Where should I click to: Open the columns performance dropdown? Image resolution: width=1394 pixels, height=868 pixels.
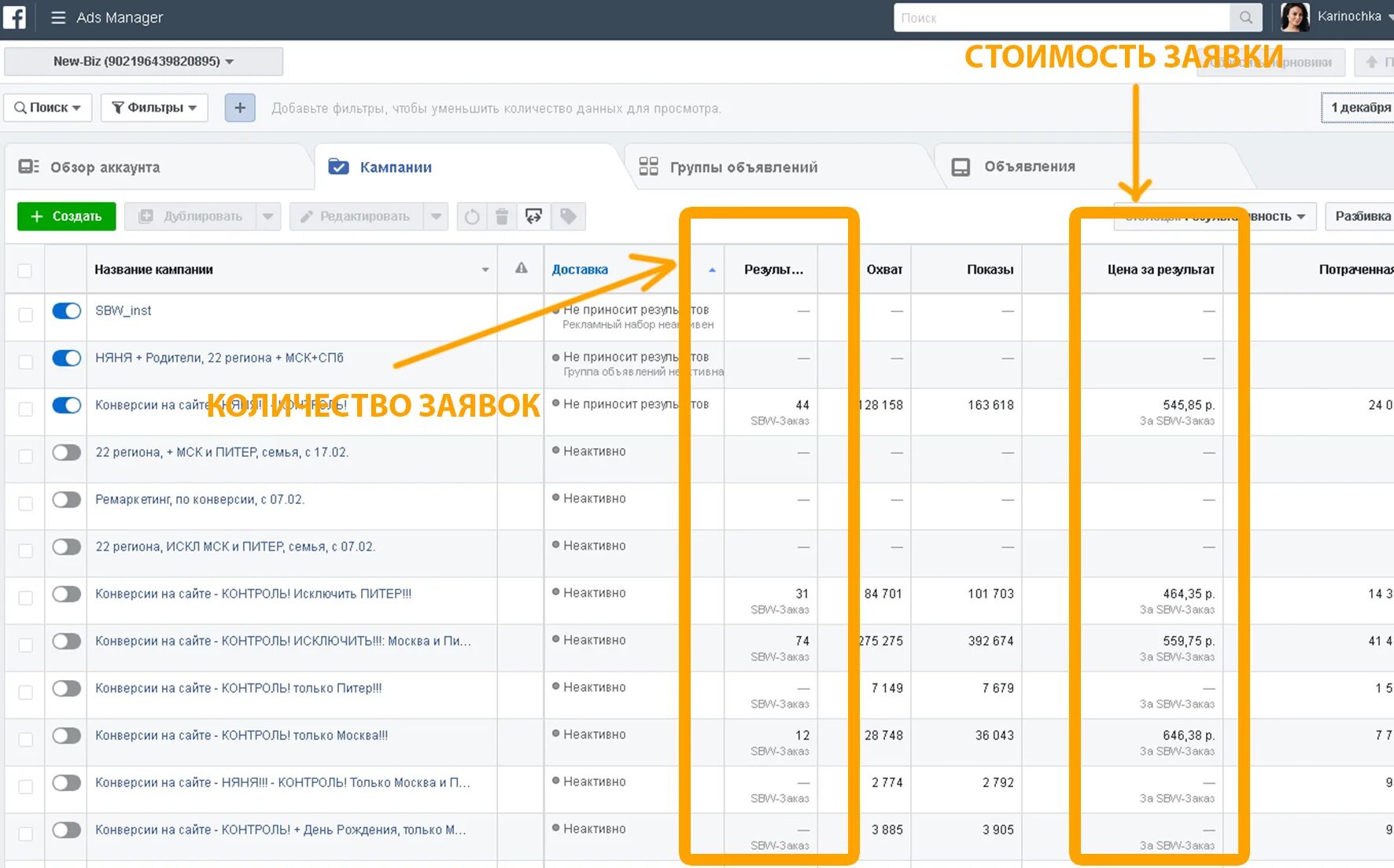(1215, 216)
